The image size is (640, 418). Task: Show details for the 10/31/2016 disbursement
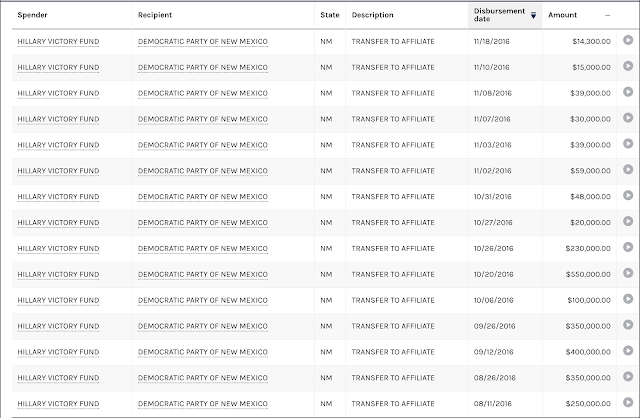pyautogui.click(x=628, y=195)
